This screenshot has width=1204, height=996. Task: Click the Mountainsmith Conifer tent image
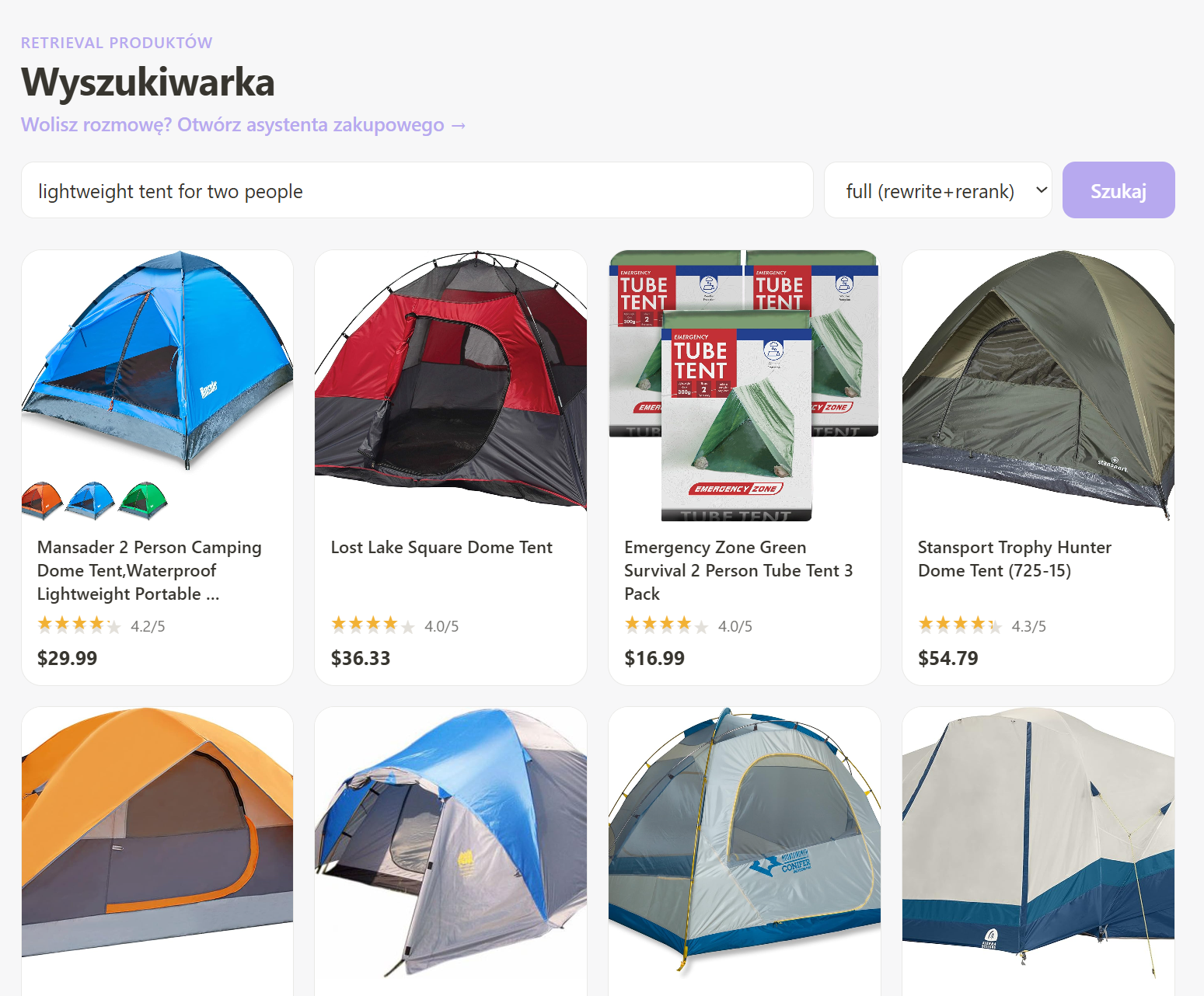[x=745, y=841]
